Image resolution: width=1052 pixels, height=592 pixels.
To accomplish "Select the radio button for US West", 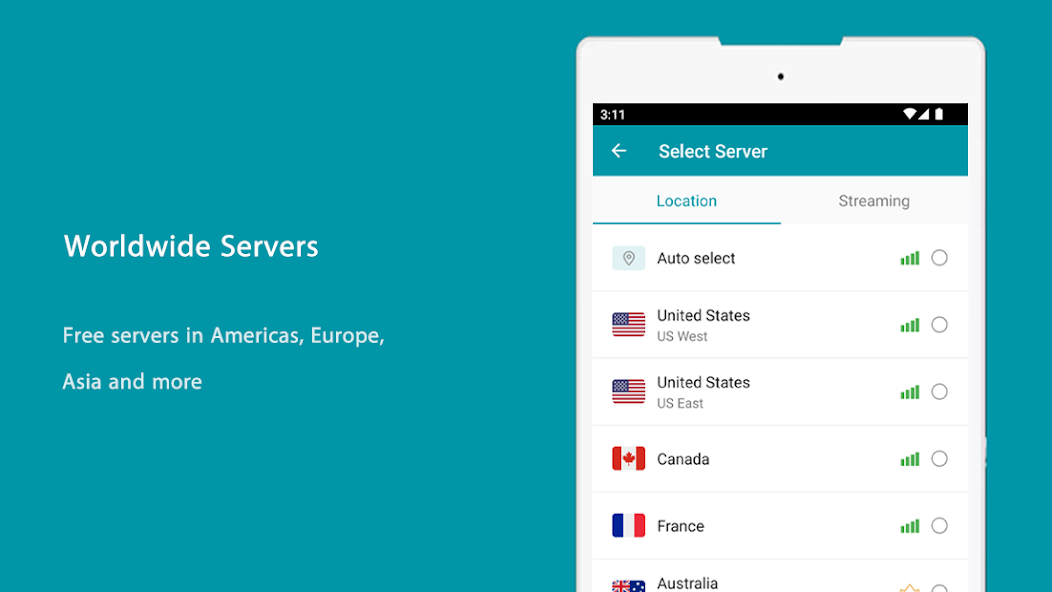I will click(x=939, y=324).
